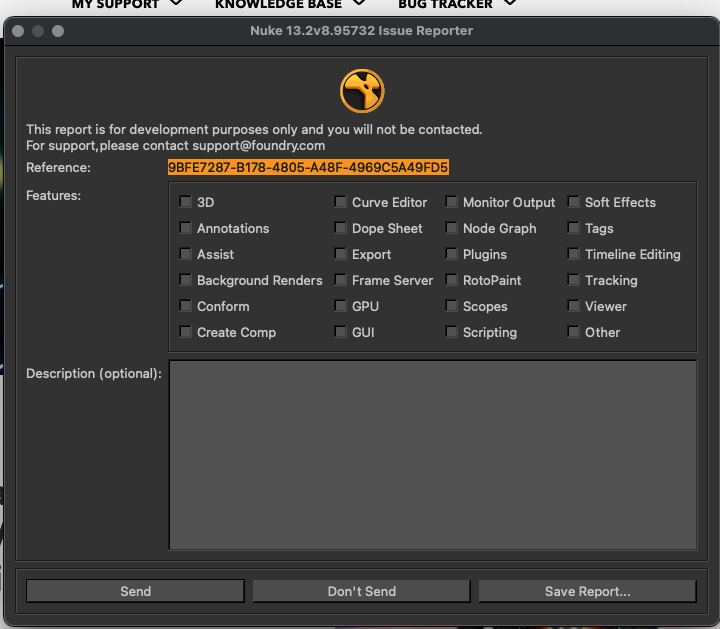Expand the KNOWLEDGE BASE dropdown chevron

[360, 3]
